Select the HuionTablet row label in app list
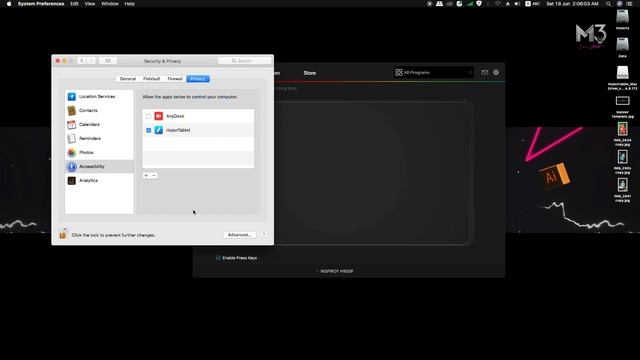 178,130
